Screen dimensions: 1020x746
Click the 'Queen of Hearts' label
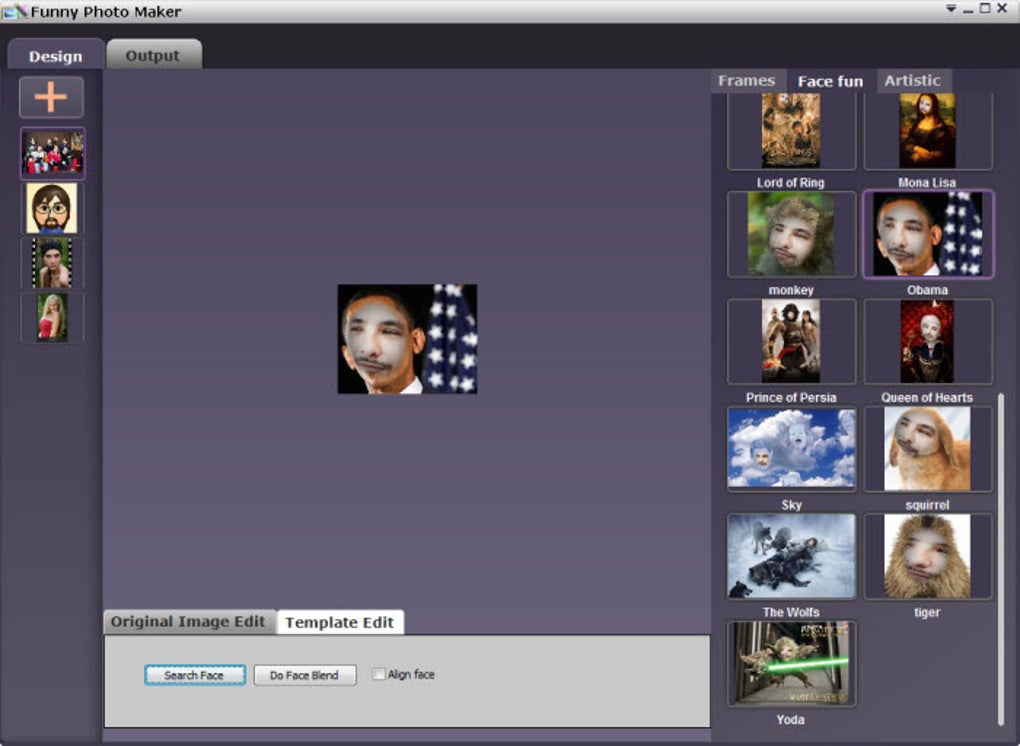click(x=927, y=397)
